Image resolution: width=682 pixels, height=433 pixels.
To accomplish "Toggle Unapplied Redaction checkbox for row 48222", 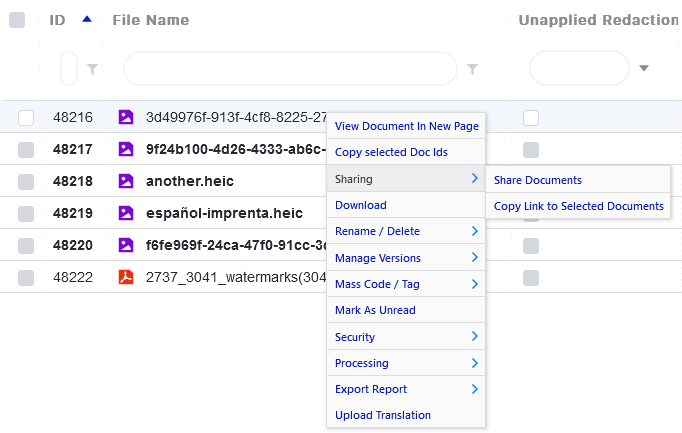I will [x=531, y=278].
